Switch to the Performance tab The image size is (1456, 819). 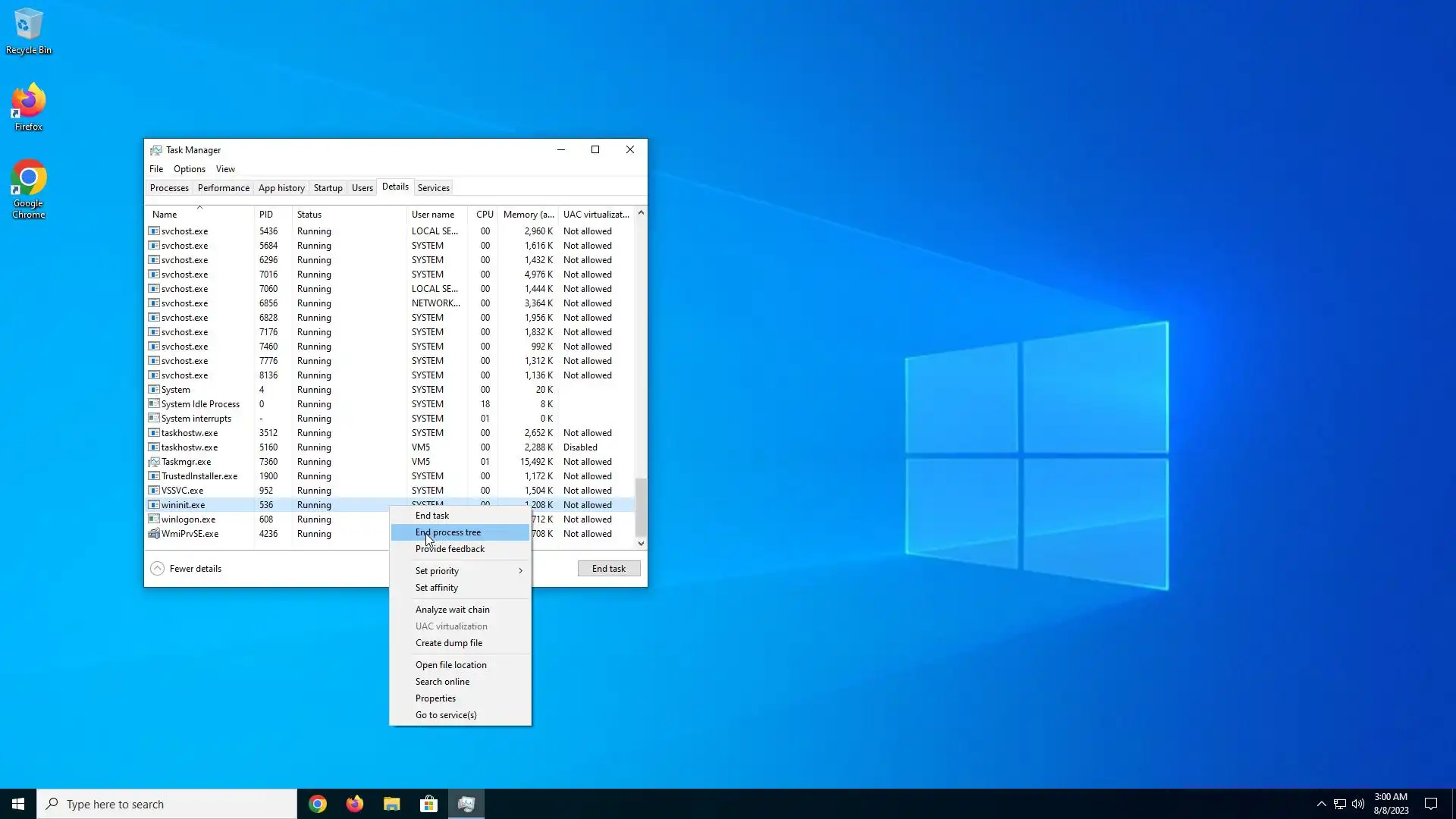click(223, 188)
